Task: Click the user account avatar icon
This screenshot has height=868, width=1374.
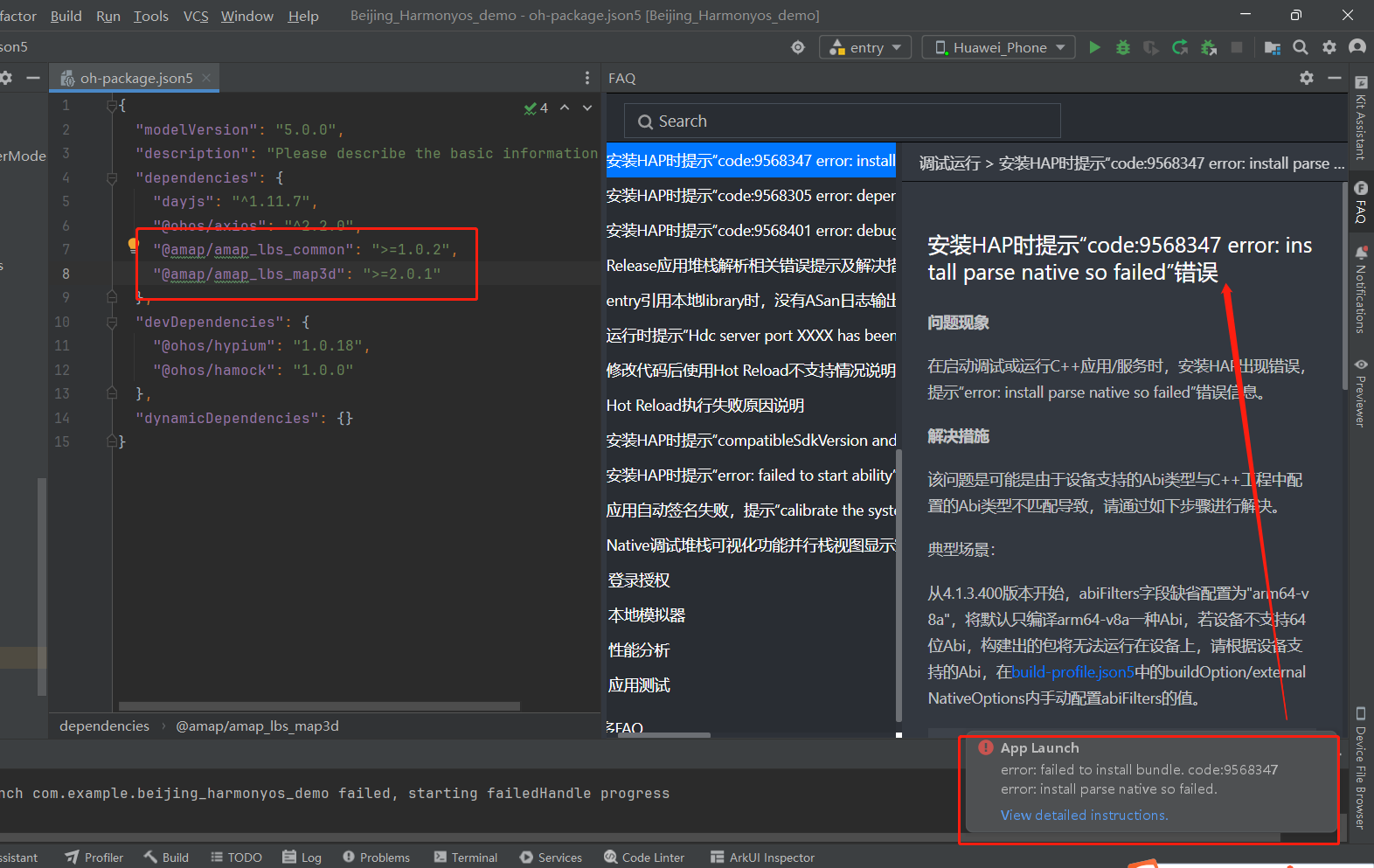Action: pos(1357,47)
